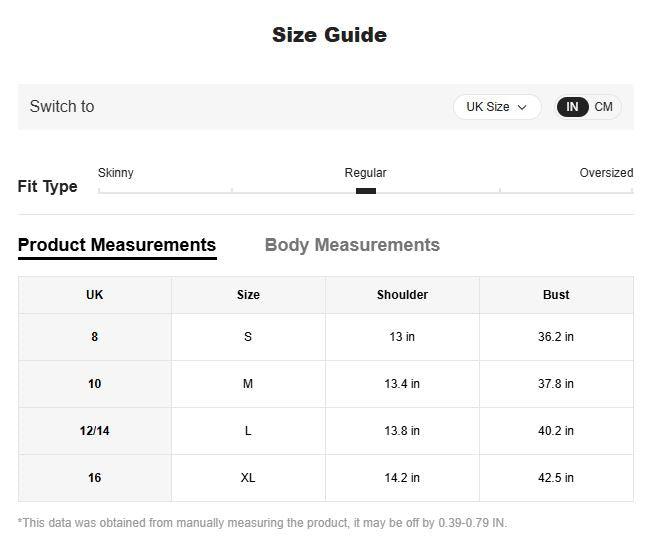Click the Size column header
This screenshot has height=542, width=654.
click(x=248, y=295)
